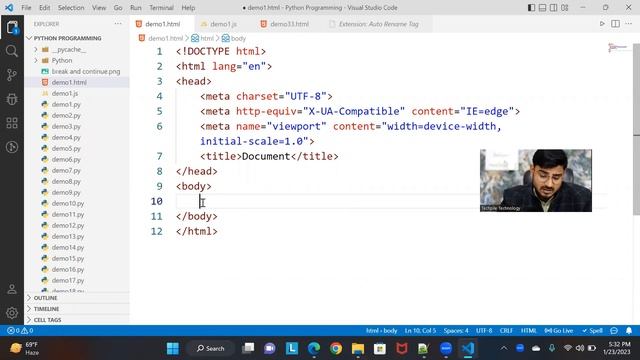640x360 pixels.
Task: Open the Search view in activity bar
Action: point(12,51)
